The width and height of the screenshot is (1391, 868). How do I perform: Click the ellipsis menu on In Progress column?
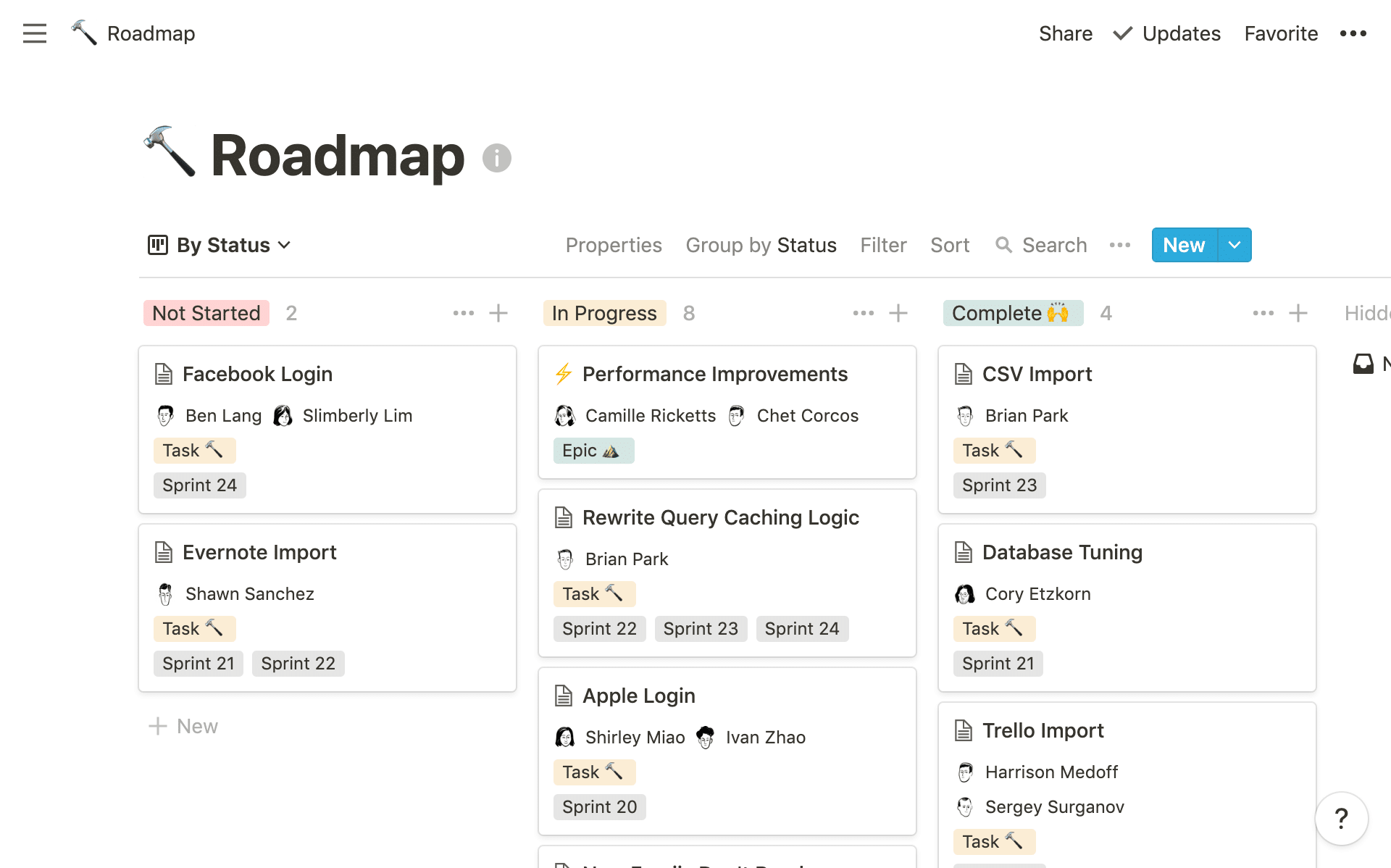[864, 313]
